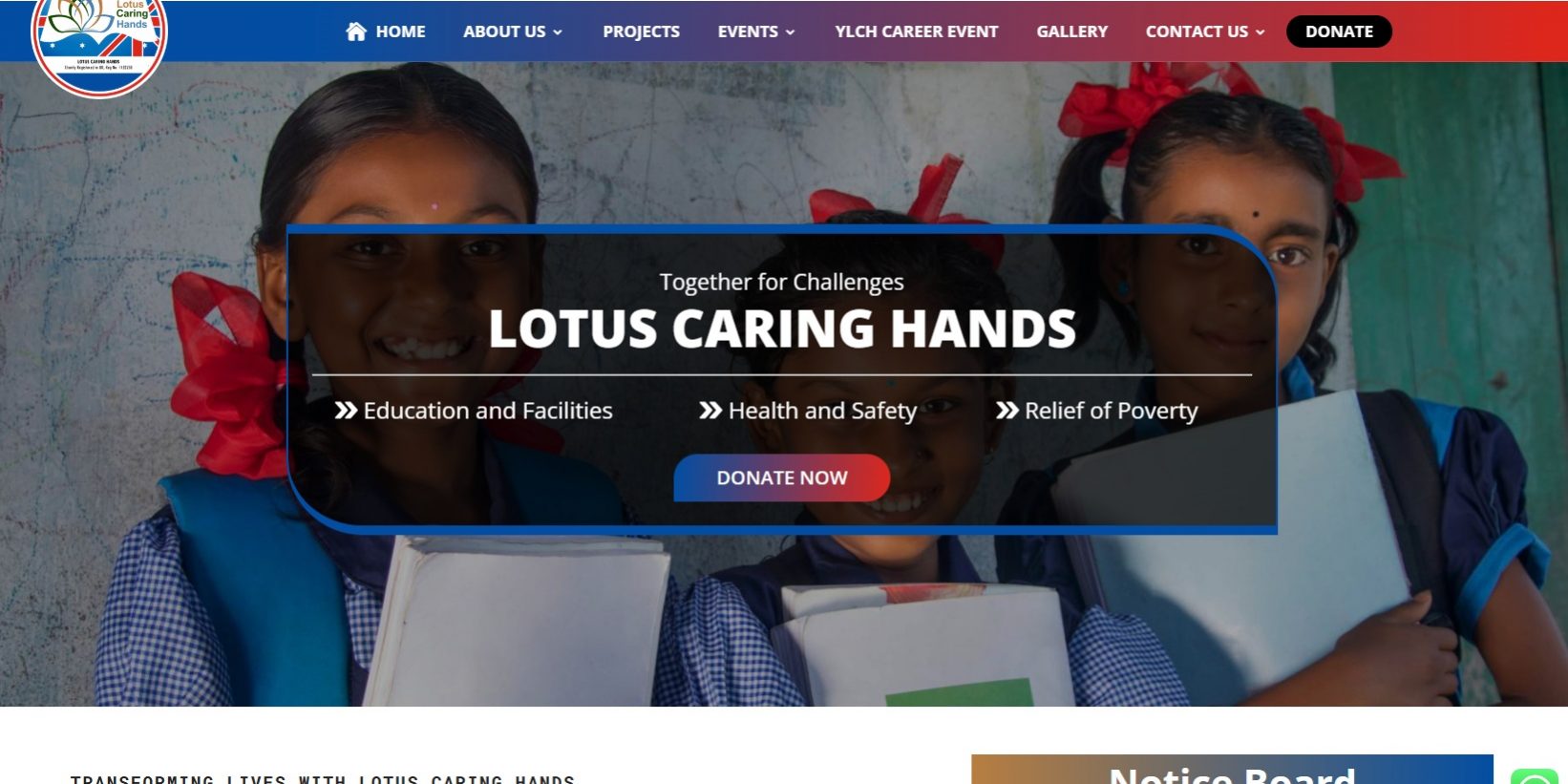Click the arrows icon before Health and Safety
1568x784 pixels.
coord(710,411)
